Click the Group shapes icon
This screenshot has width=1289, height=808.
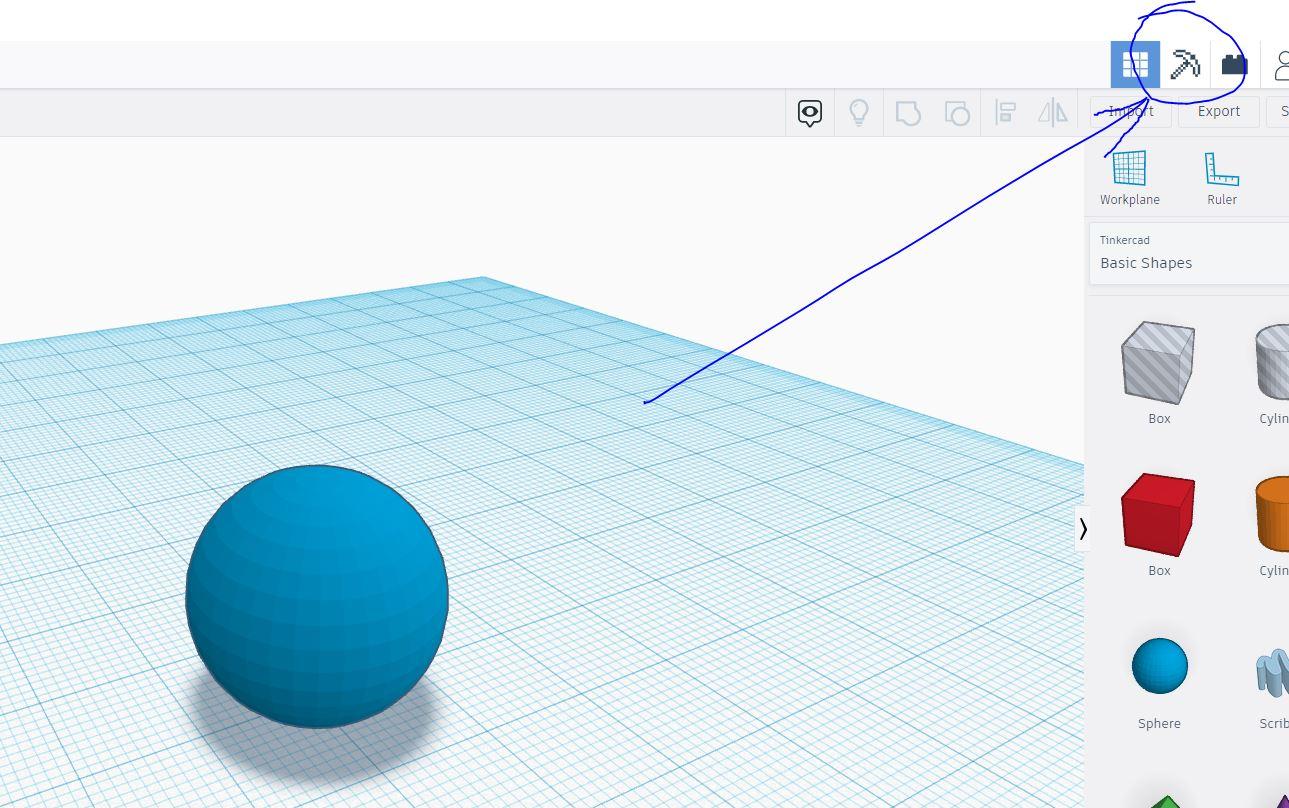[x=907, y=112]
